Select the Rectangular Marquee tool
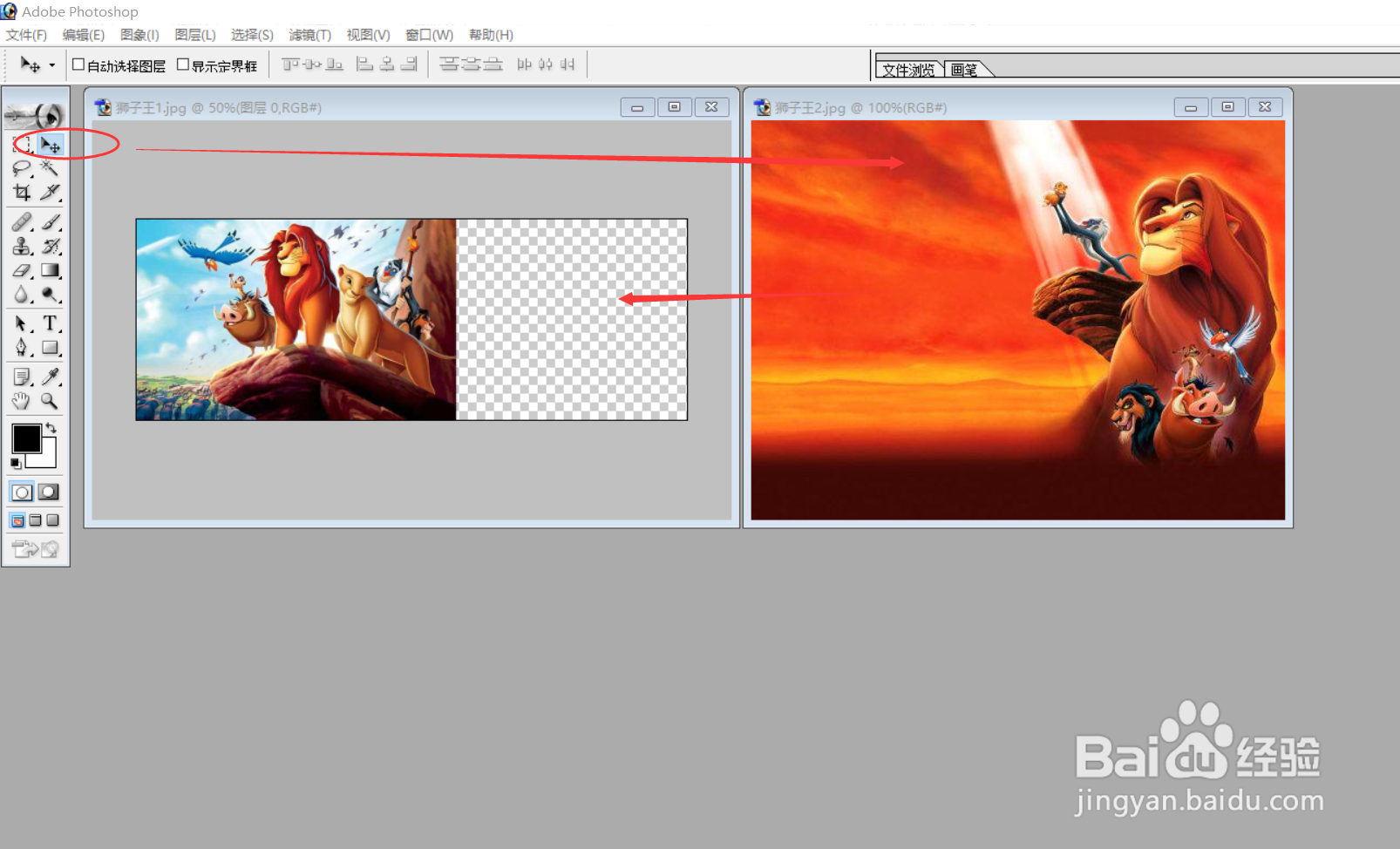 tap(23, 144)
